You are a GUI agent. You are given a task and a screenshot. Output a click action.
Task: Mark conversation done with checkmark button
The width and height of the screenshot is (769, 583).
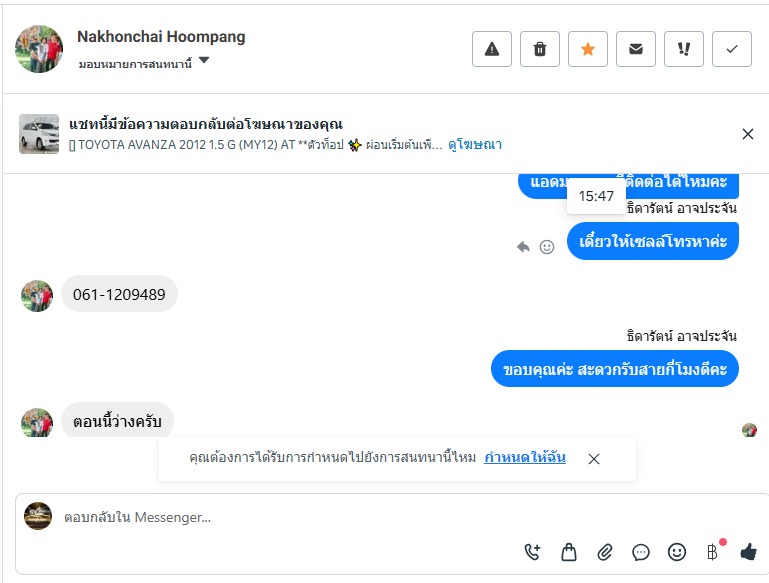tap(732, 49)
